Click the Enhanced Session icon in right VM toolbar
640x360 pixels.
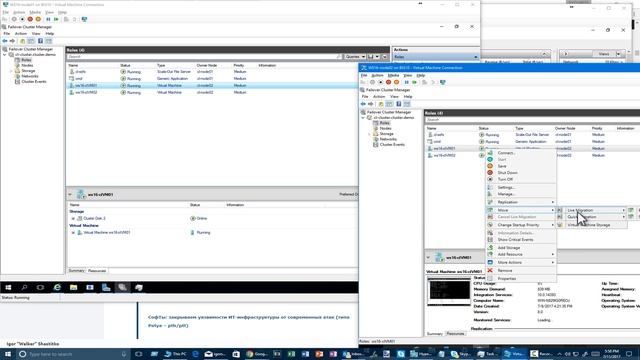point(442,82)
